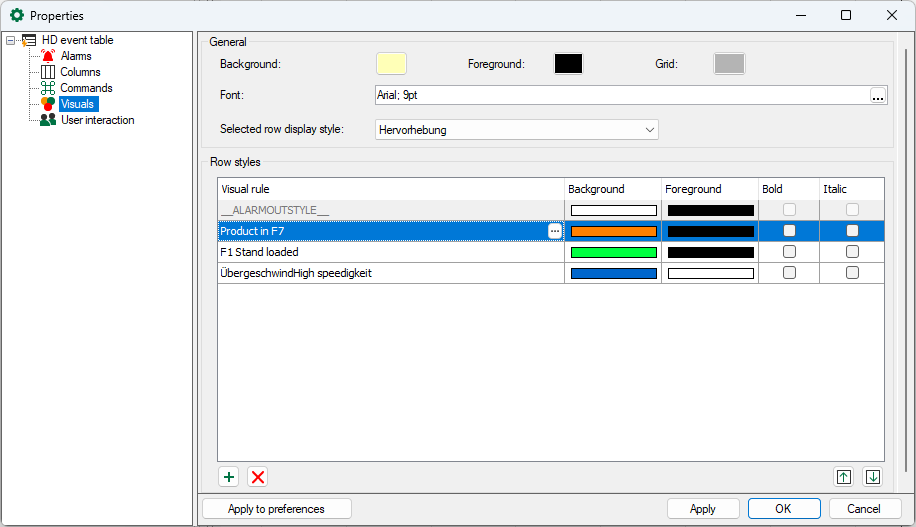
Task: Pick the General Background color swatch
Action: (391, 64)
